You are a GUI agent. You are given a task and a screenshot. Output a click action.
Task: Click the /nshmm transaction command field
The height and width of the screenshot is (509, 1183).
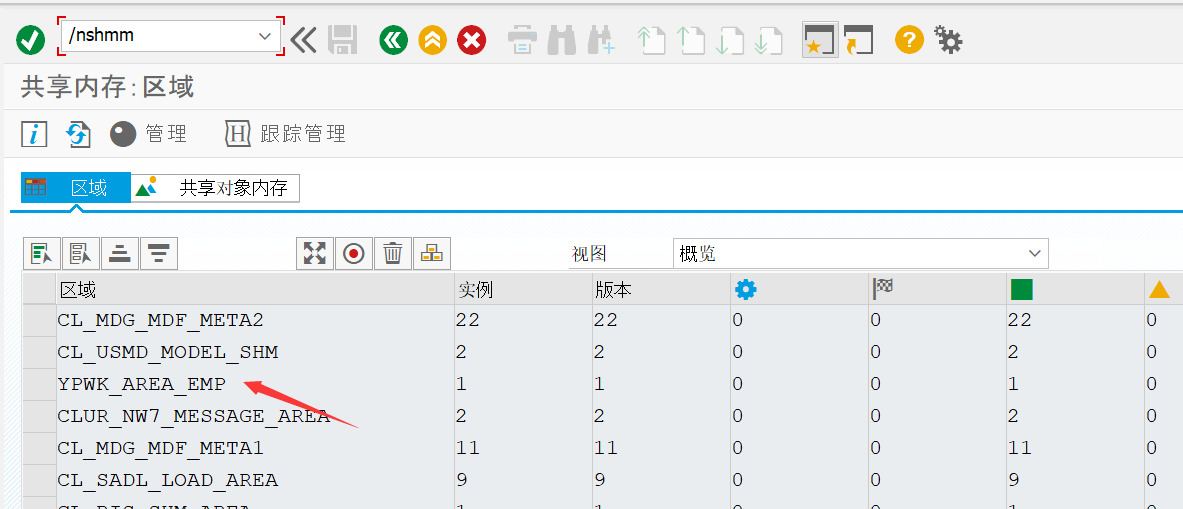pos(171,35)
